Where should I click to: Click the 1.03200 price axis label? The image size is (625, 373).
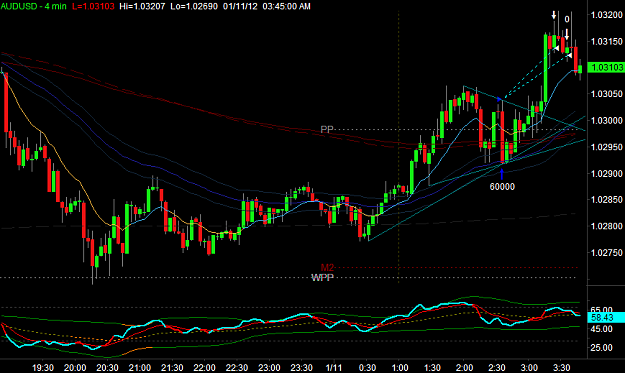(607, 15)
